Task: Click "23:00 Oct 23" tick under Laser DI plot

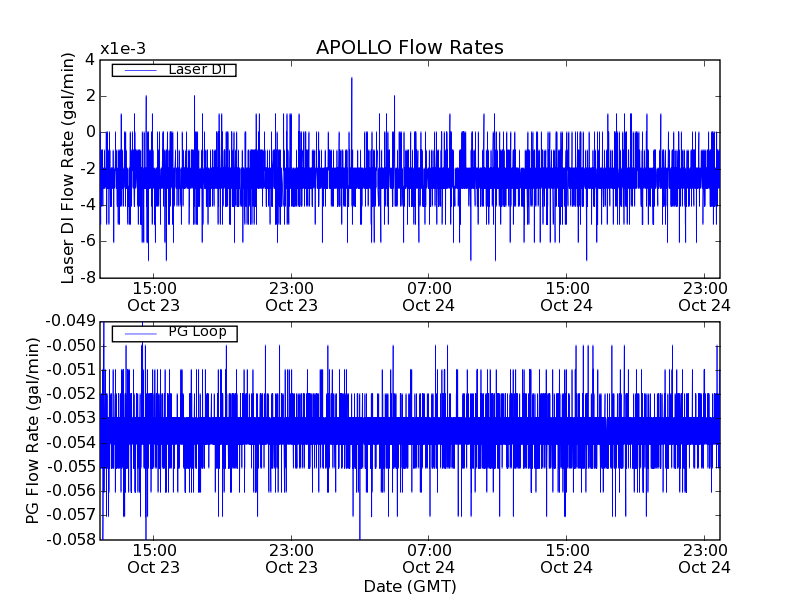Action: (291, 297)
